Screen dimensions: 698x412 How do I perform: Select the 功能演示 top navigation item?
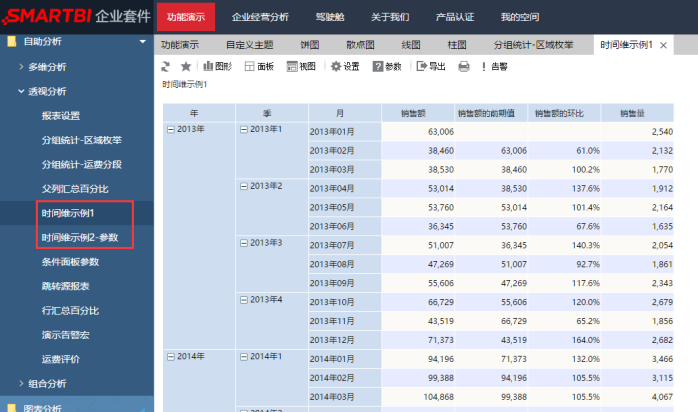click(186, 17)
